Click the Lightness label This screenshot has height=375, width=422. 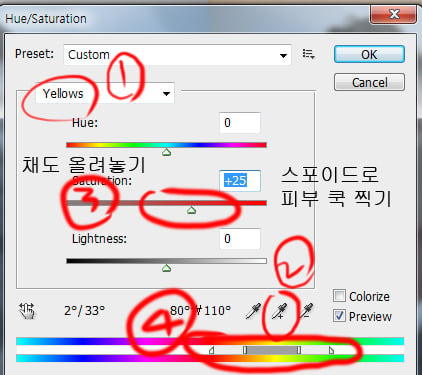99,239
